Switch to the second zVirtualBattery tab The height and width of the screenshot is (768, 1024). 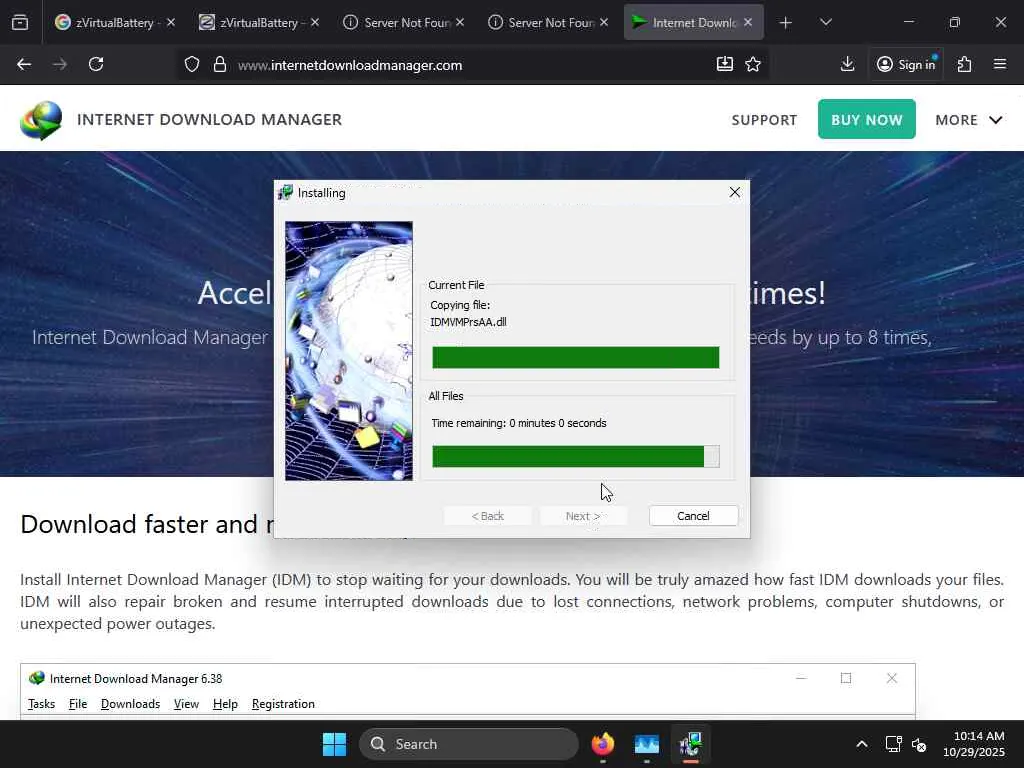tap(251, 22)
